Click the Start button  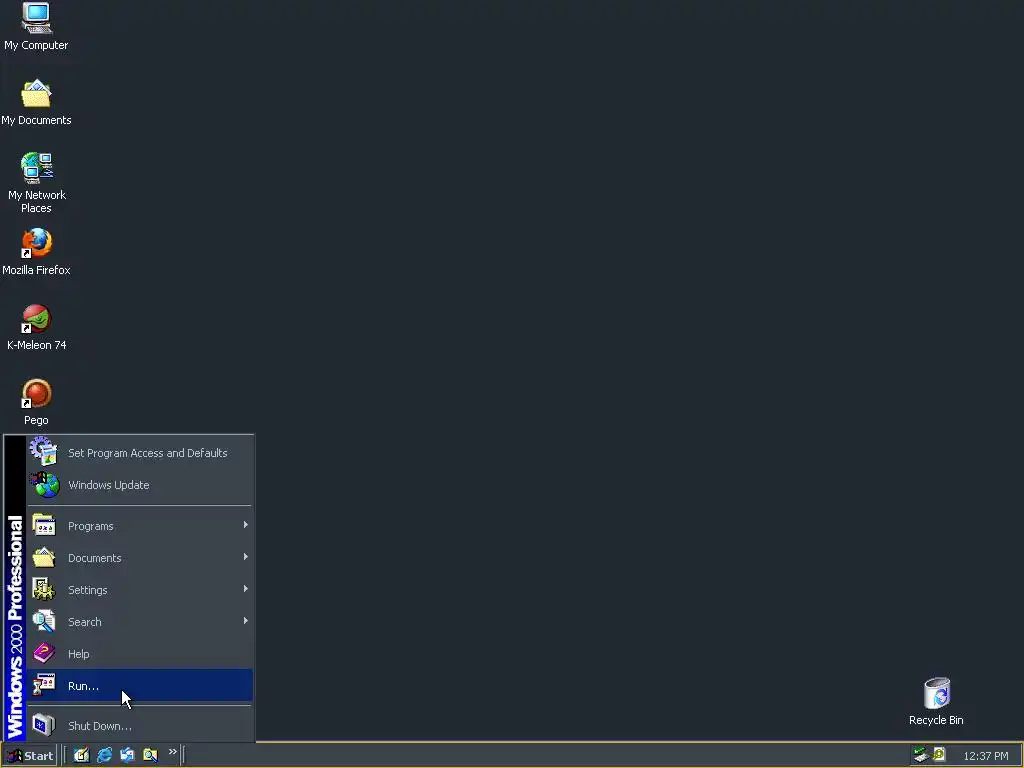29,756
